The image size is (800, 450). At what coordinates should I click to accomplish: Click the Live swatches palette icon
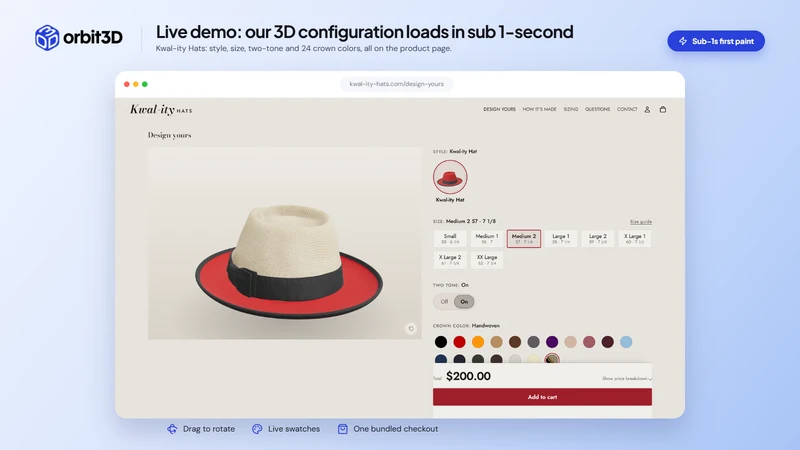pyautogui.click(x=257, y=429)
